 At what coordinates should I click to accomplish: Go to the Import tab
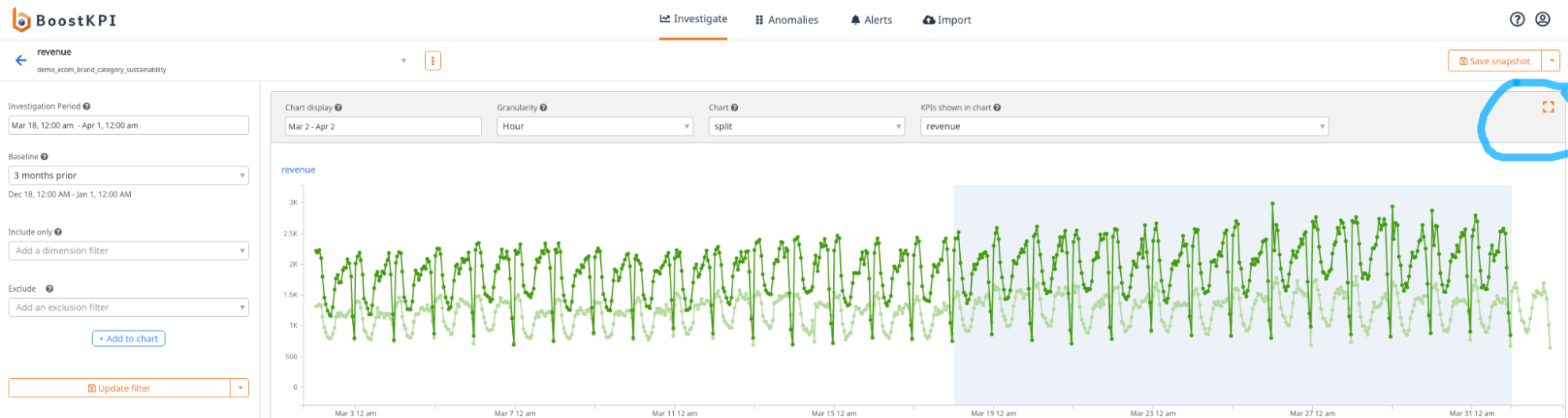(x=947, y=20)
